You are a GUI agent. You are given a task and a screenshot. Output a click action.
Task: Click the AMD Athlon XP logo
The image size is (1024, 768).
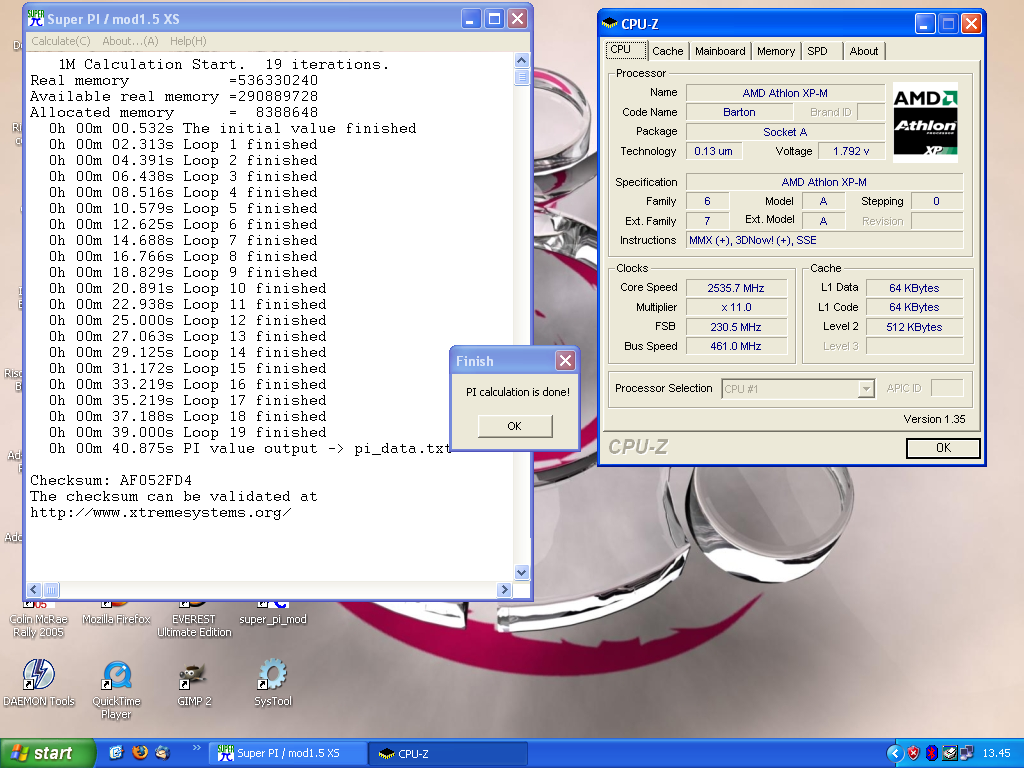[x=925, y=122]
